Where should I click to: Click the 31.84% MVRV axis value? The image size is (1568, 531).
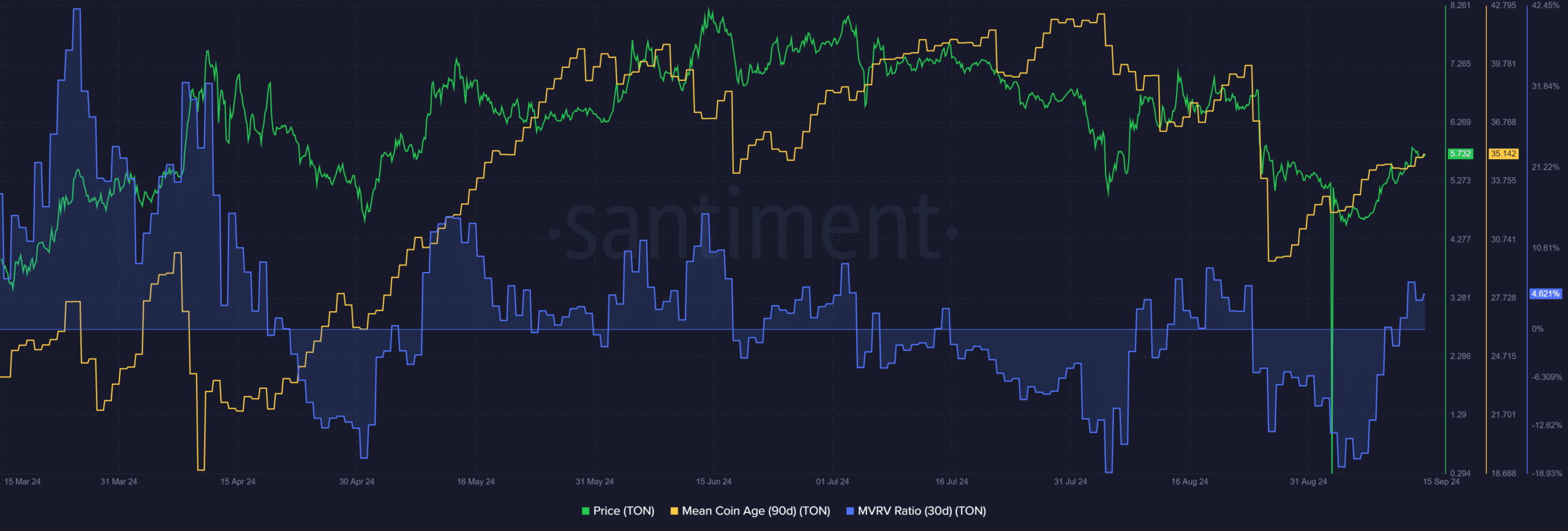tap(1545, 86)
